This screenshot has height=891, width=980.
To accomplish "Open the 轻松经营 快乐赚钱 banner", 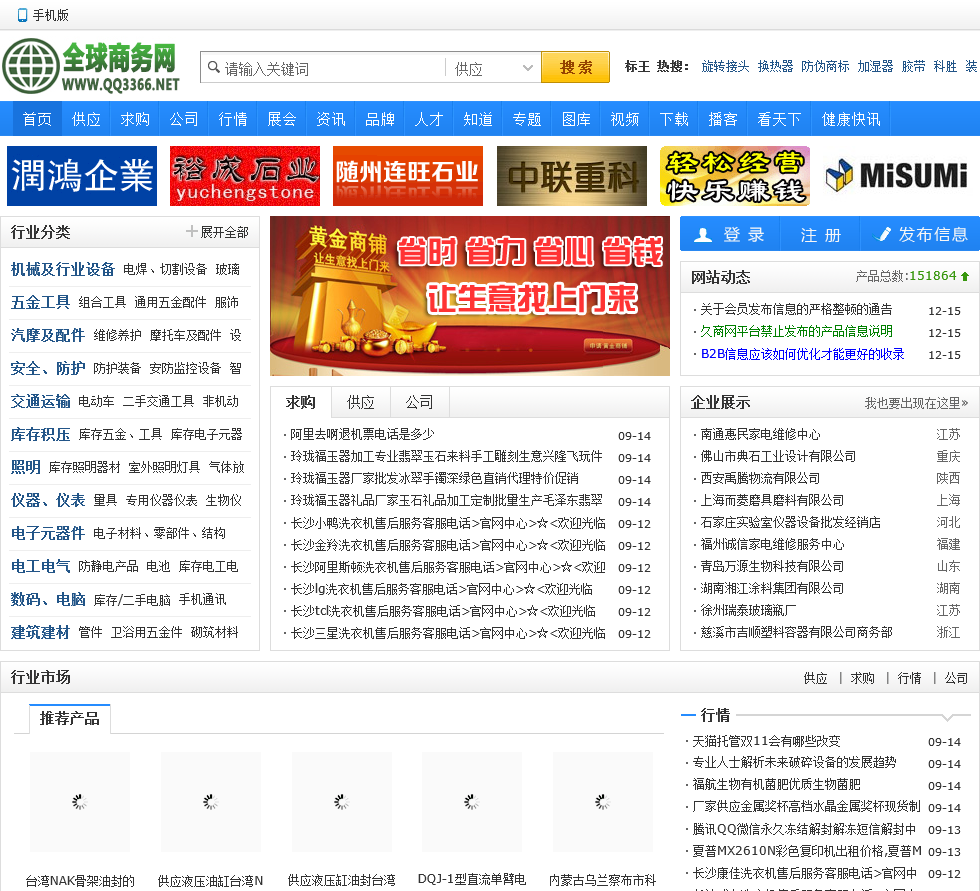I will pyautogui.click(x=735, y=176).
